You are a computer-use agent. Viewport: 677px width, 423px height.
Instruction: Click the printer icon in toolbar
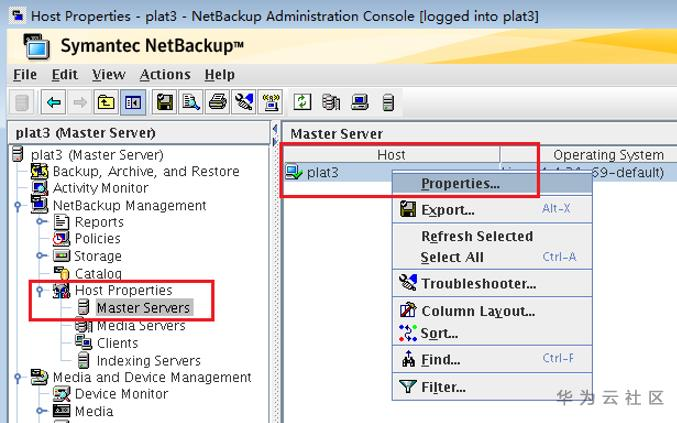click(217, 102)
